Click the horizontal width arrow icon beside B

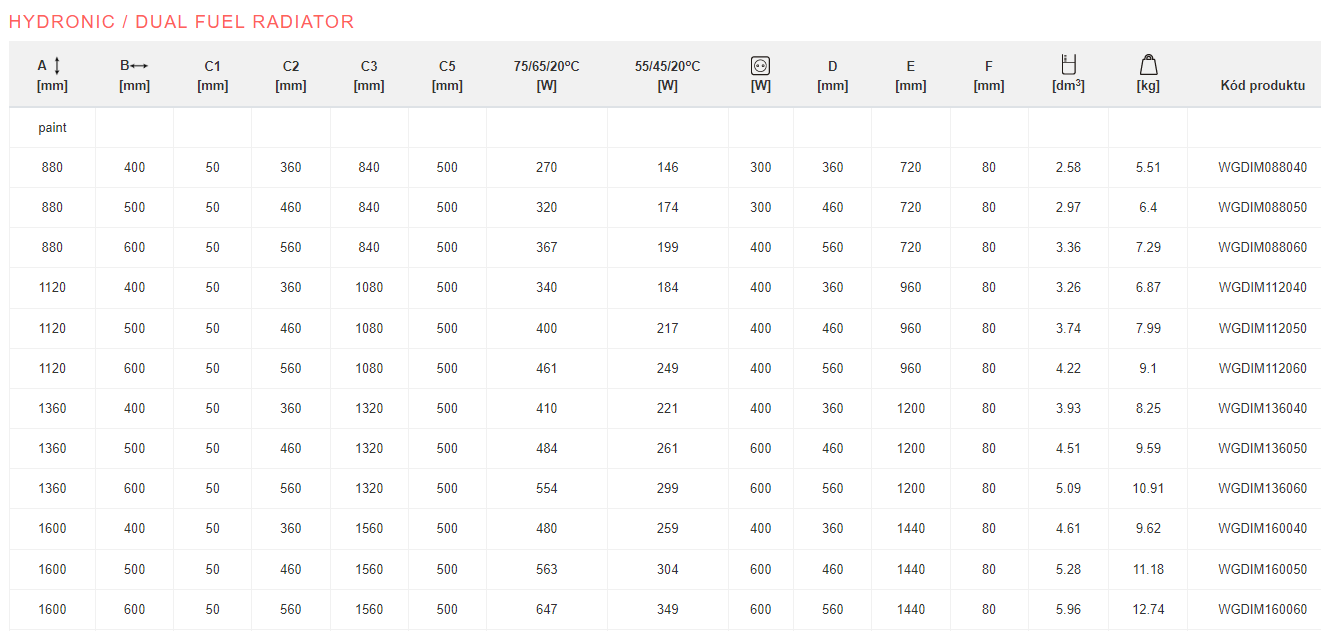pos(139,66)
